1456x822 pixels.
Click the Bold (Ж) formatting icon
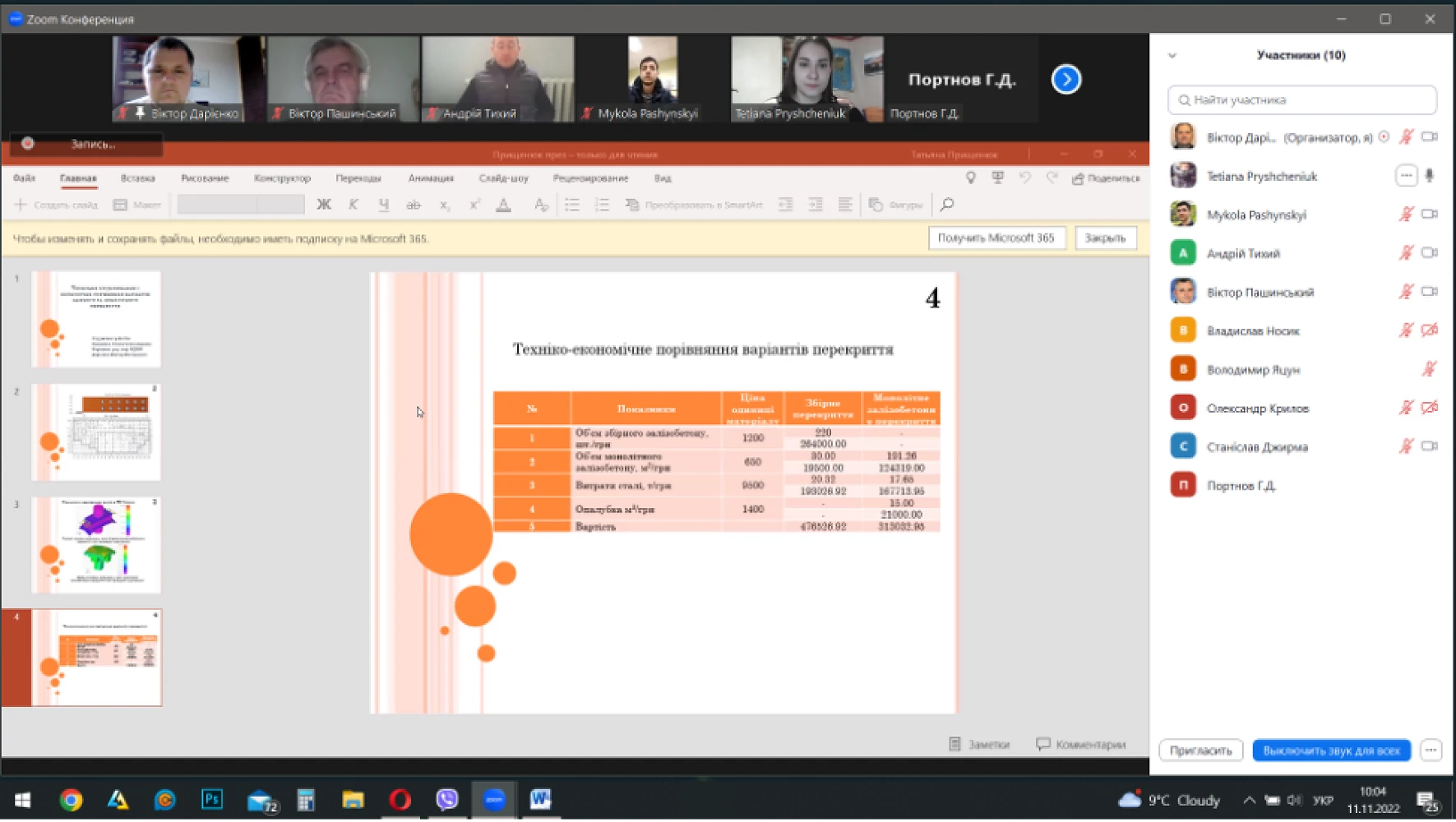click(324, 205)
